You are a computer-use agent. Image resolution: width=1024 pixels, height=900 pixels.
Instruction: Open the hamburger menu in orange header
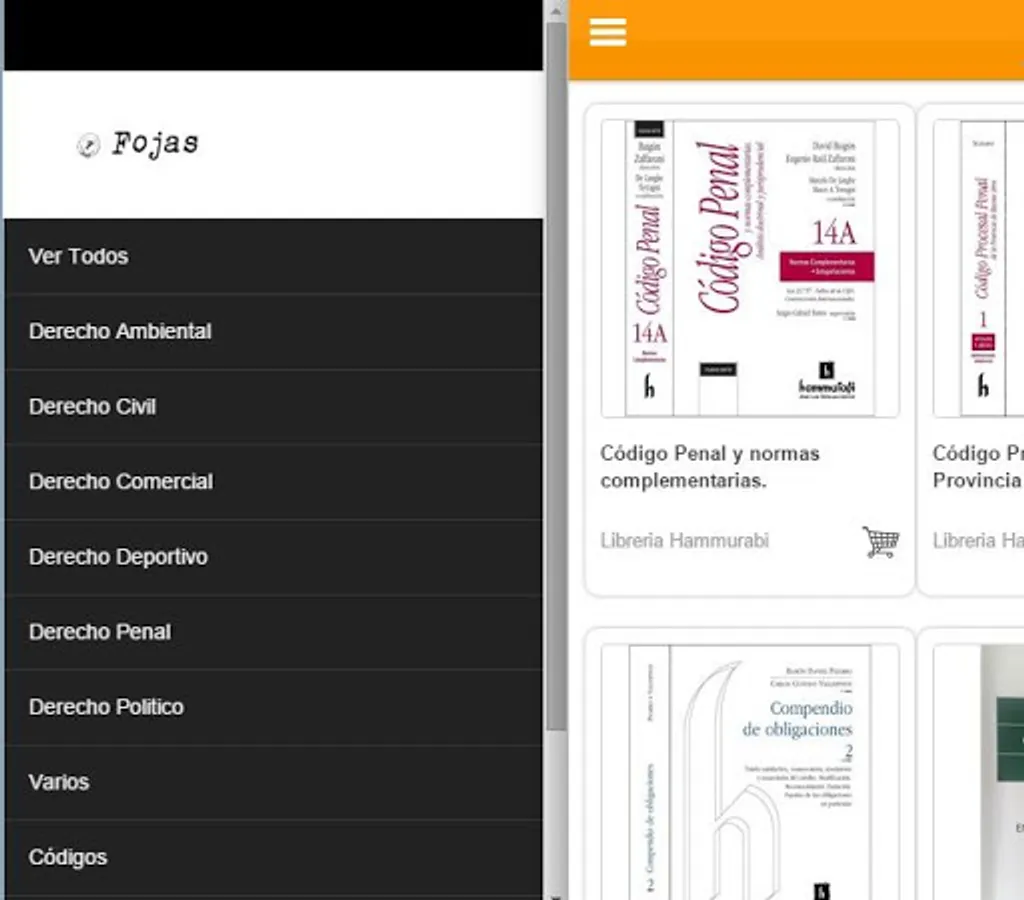[x=607, y=32]
